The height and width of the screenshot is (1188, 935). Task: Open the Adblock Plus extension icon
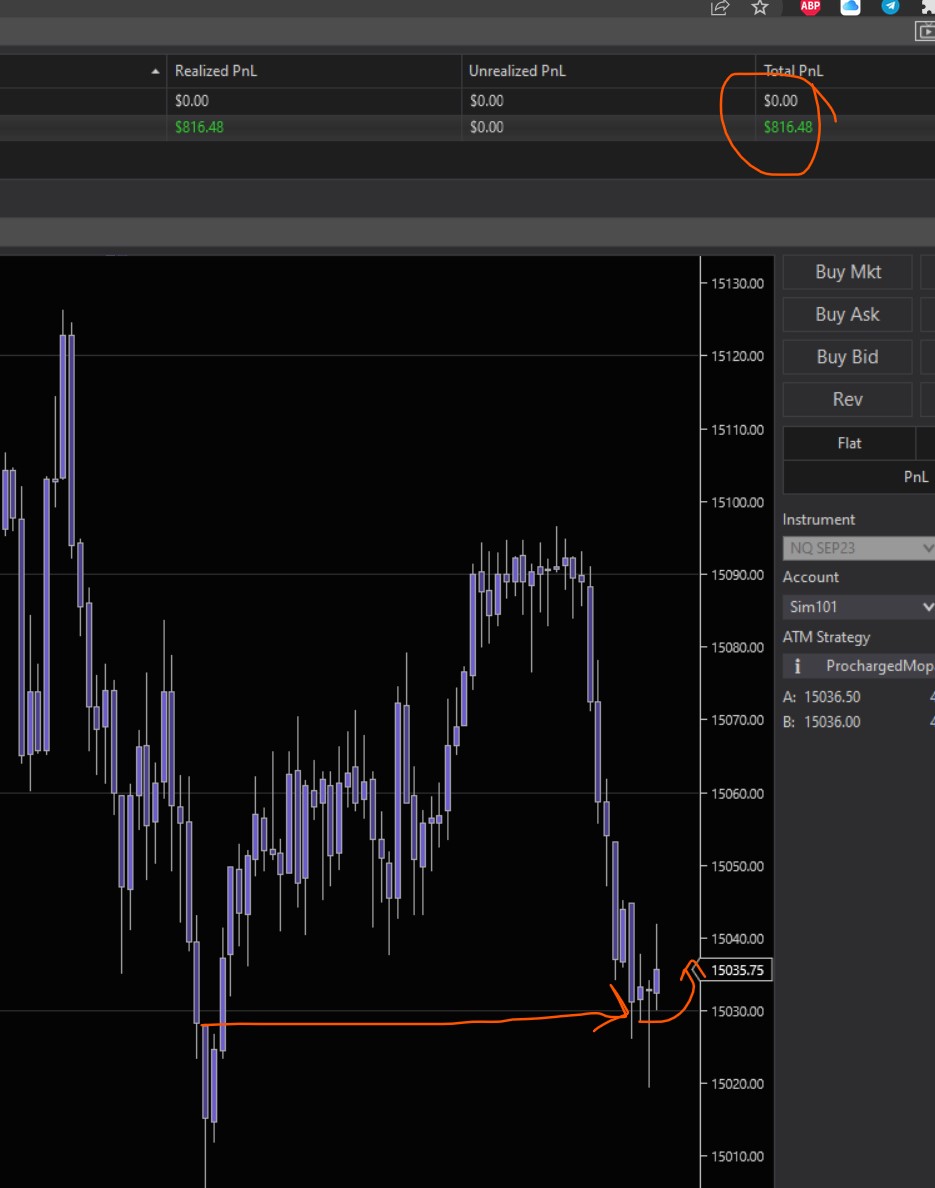click(x=810, y=7)
